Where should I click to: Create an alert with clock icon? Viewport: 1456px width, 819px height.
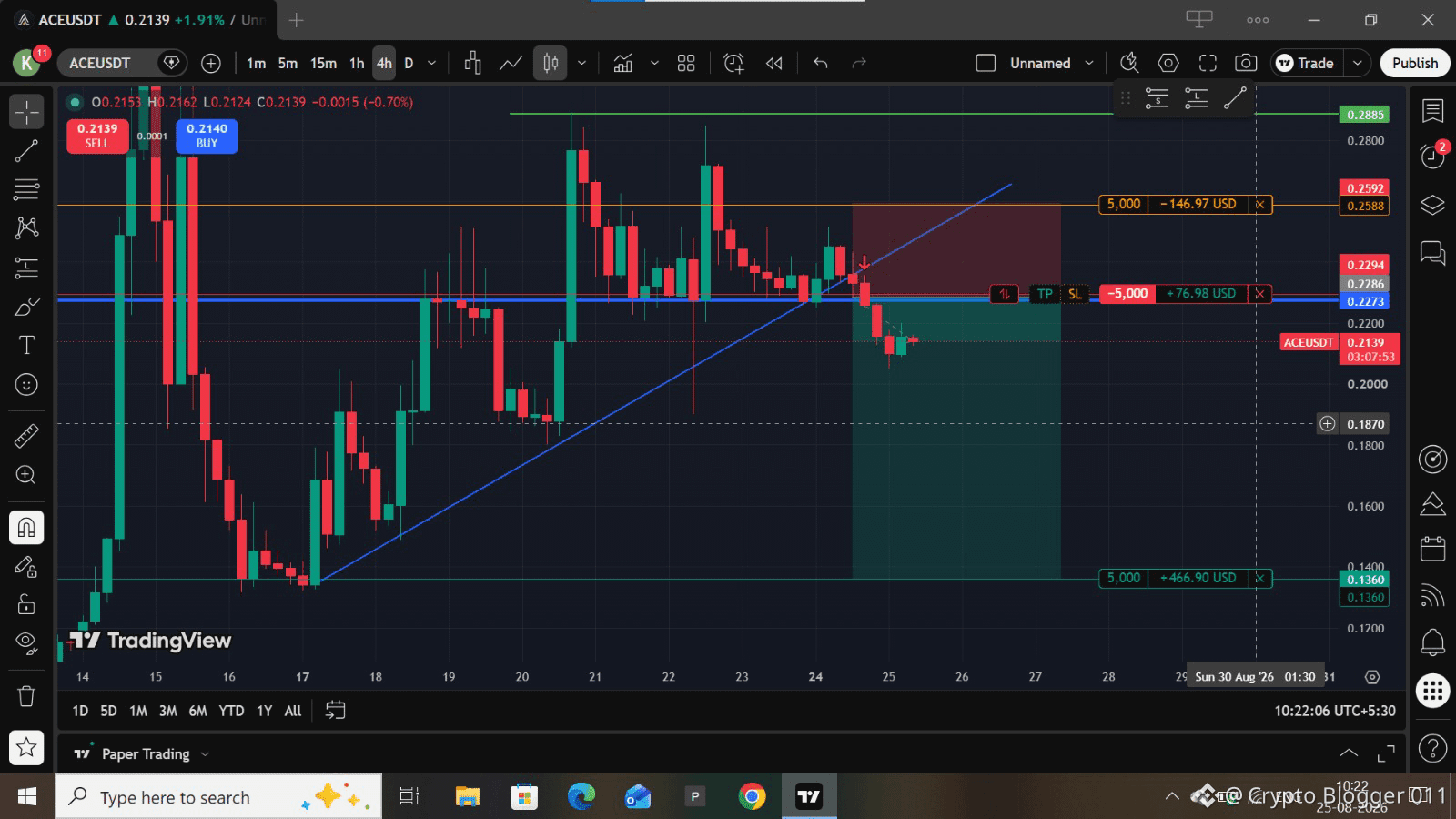tap(733, 63)
